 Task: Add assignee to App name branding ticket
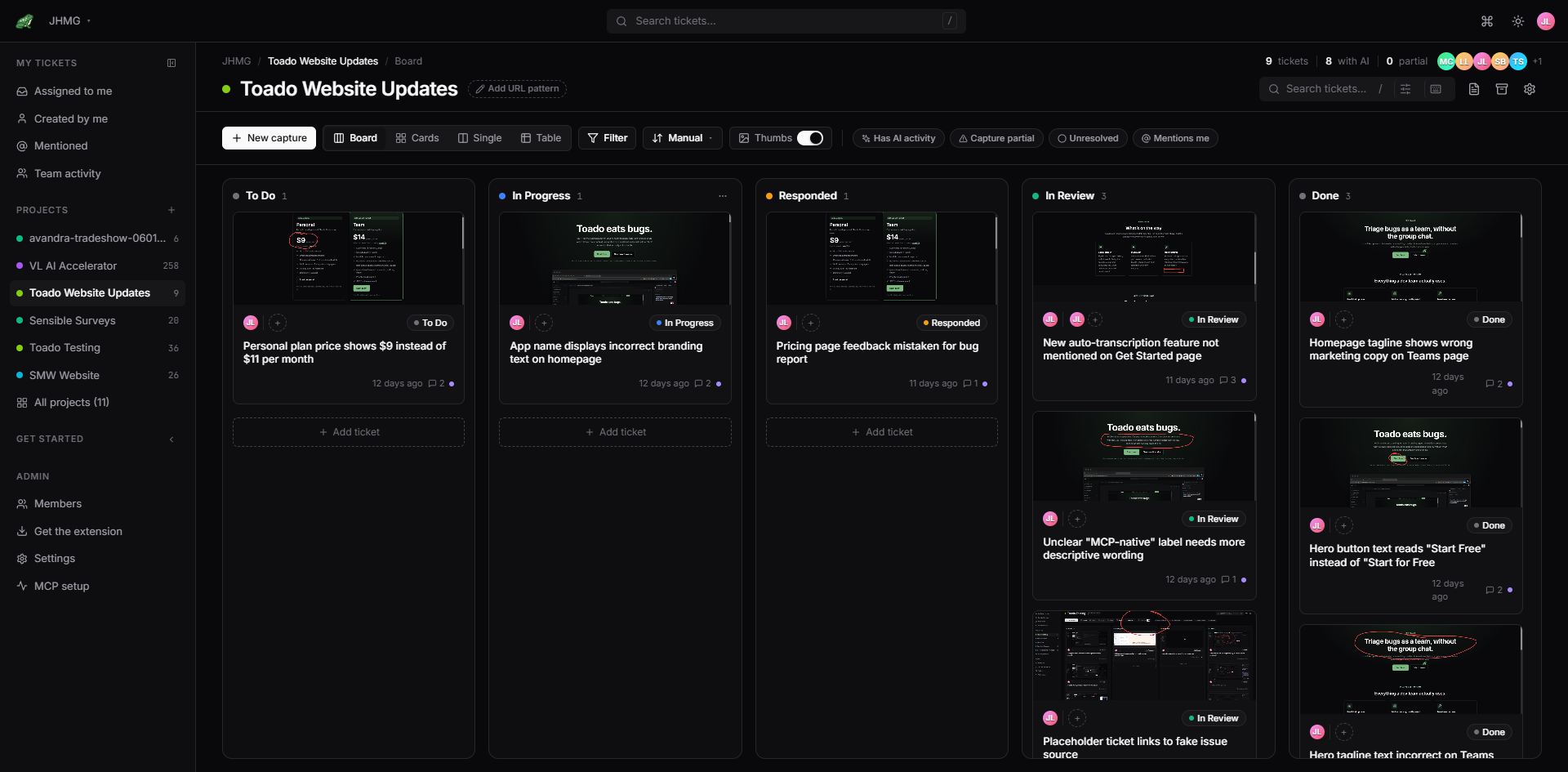point(544,324)
